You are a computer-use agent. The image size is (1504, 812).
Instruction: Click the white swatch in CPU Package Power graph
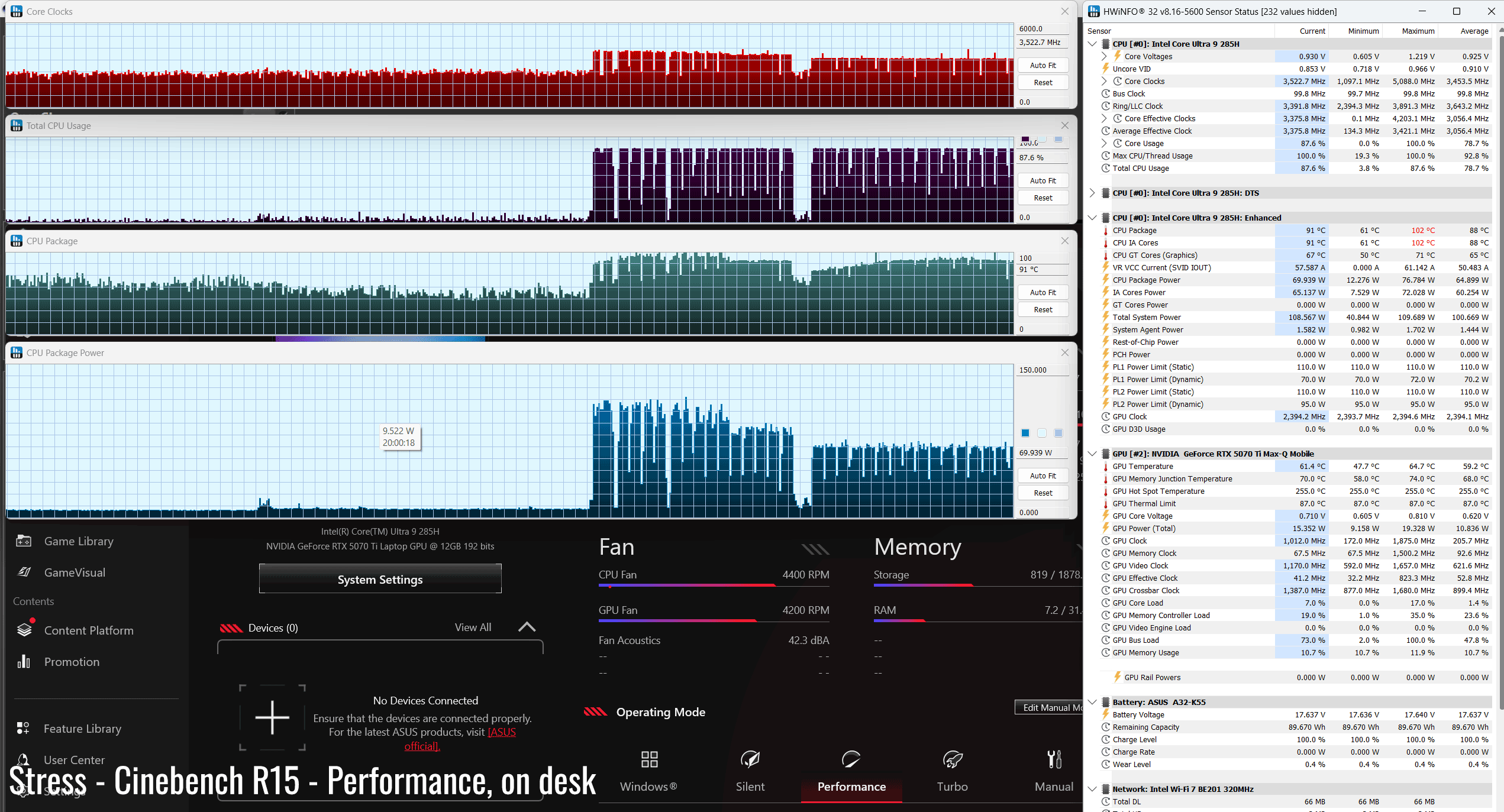click(x=1042, y=433)
